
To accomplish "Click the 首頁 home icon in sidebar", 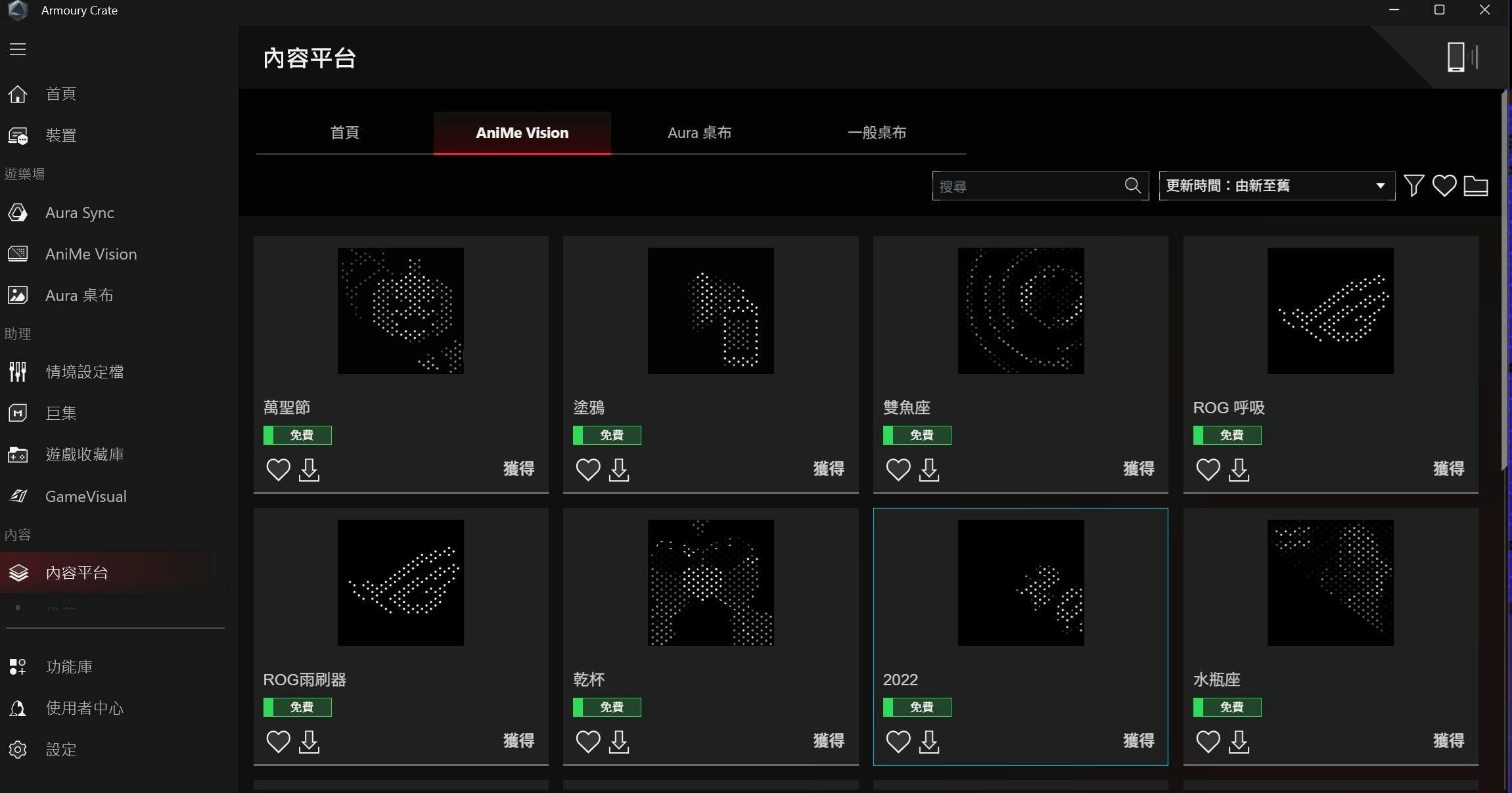I will coord(18,94).
